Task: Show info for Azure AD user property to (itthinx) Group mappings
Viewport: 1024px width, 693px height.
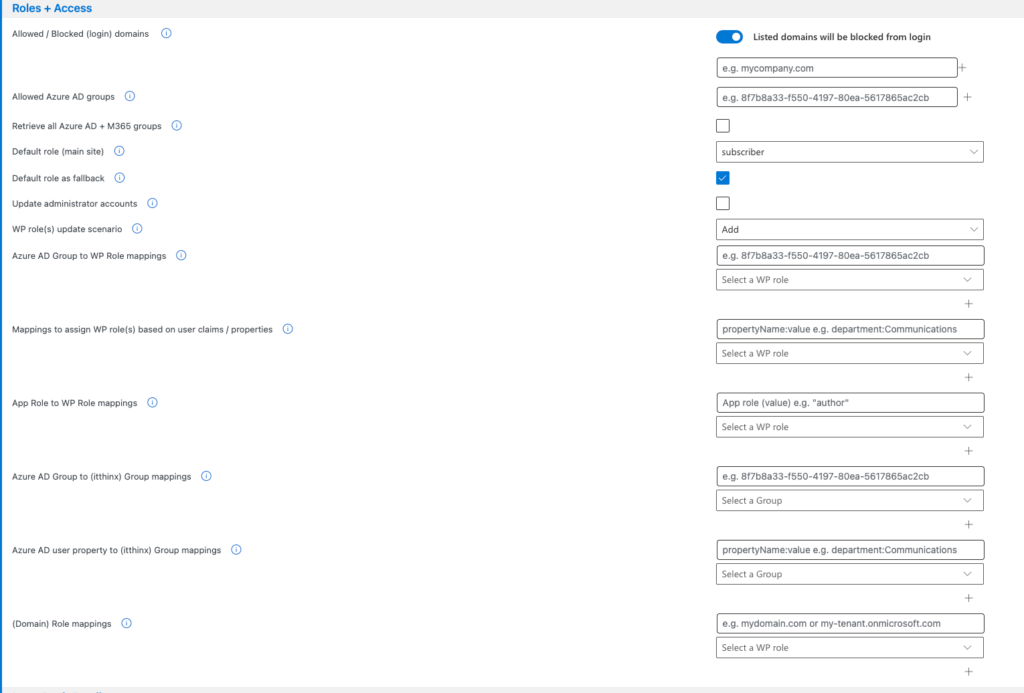Action: (236, 550)
